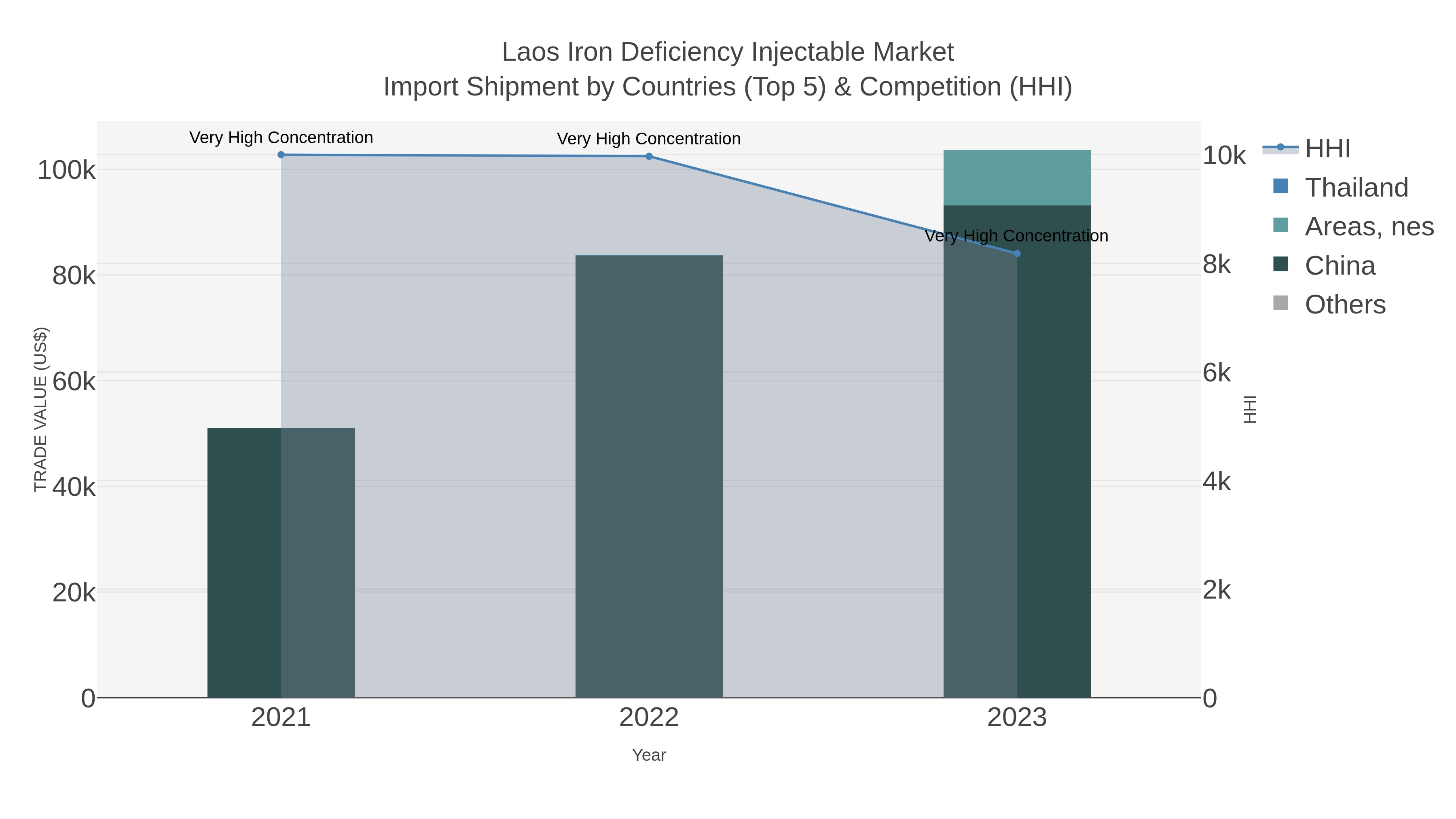Select the 2022 China bar

(649, 476)
